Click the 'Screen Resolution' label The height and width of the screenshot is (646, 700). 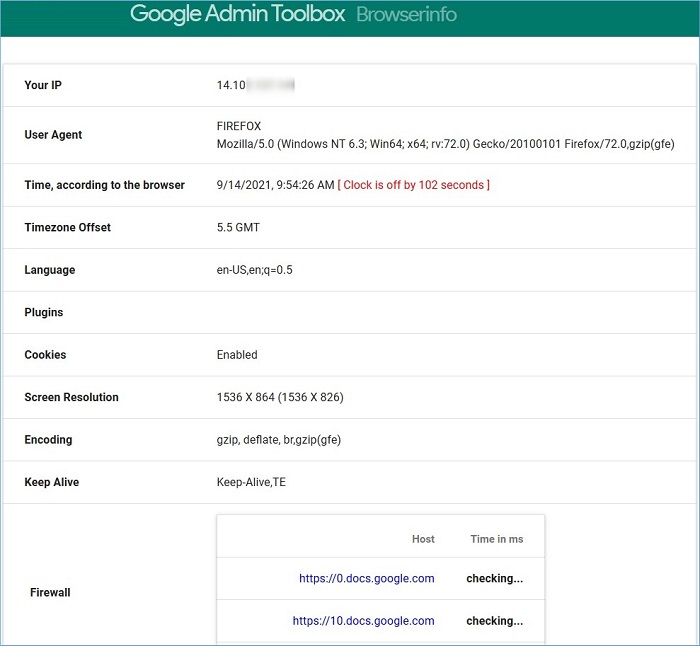[x=71, y=397]
